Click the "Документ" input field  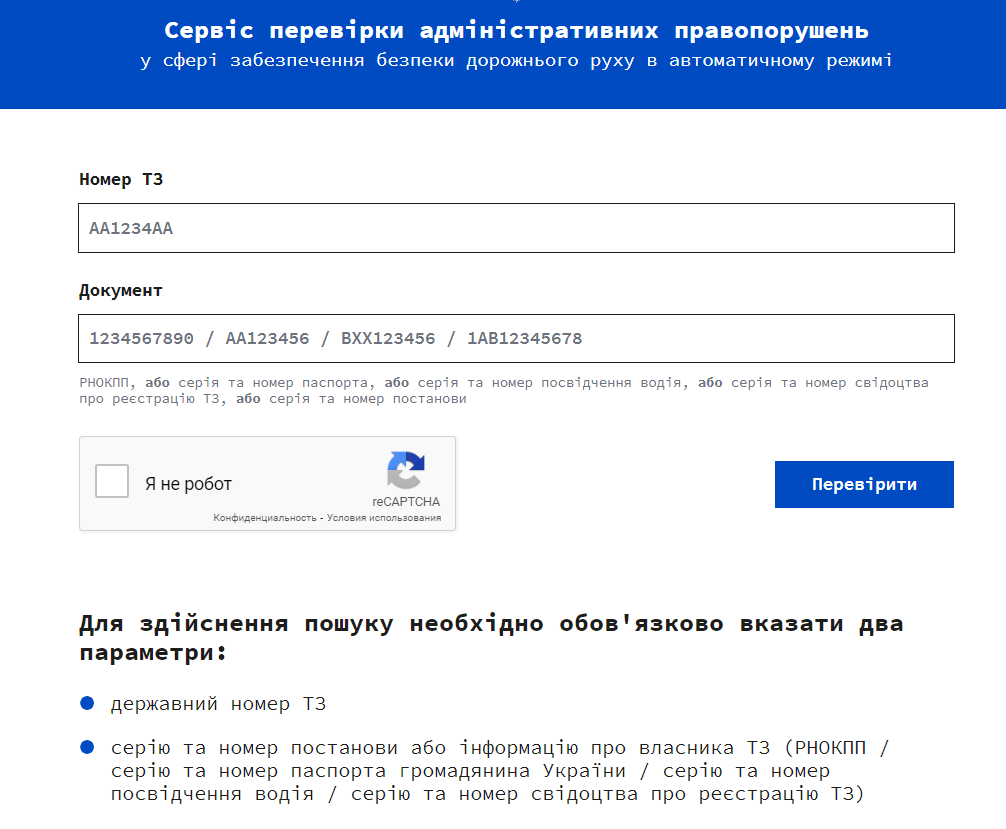517,338
